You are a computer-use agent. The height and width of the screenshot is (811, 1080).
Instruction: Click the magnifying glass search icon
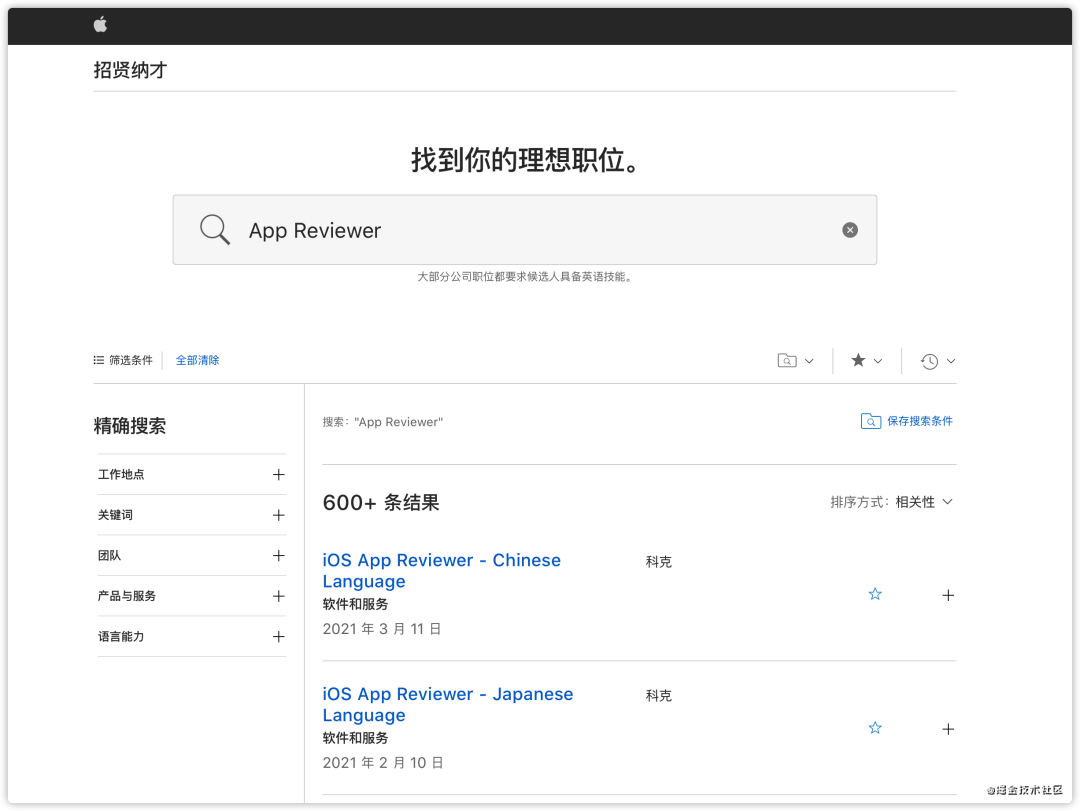[x=215, y=229]
